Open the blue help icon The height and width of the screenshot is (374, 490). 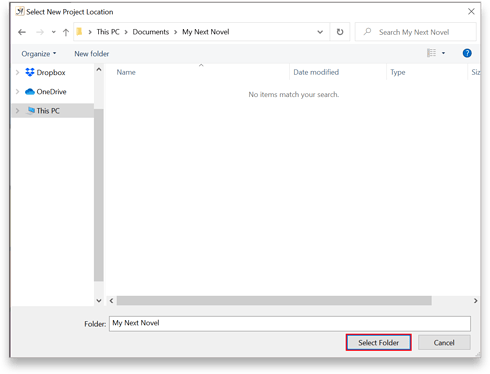(467, 53)
